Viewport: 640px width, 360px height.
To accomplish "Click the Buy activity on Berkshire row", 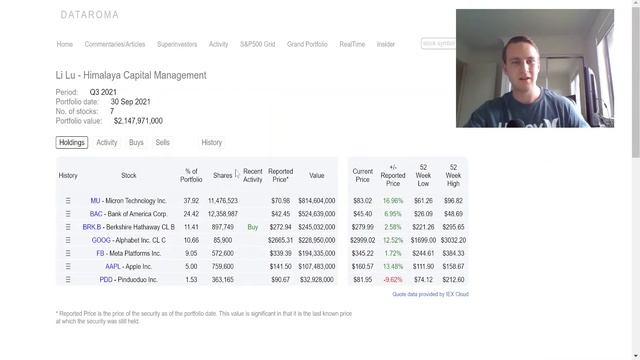I will coord(253,227).
